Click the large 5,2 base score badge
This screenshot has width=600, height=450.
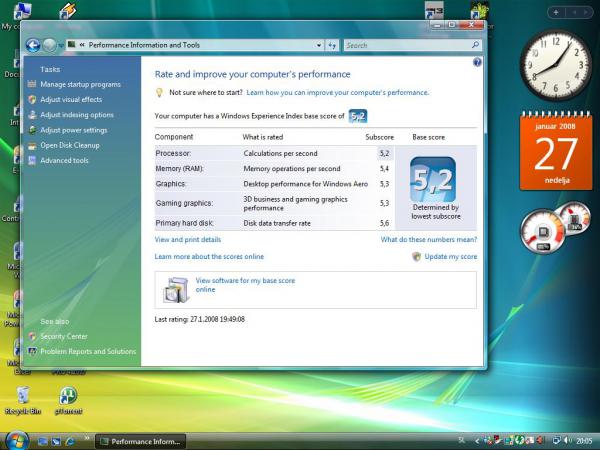(x=433, y=180)
